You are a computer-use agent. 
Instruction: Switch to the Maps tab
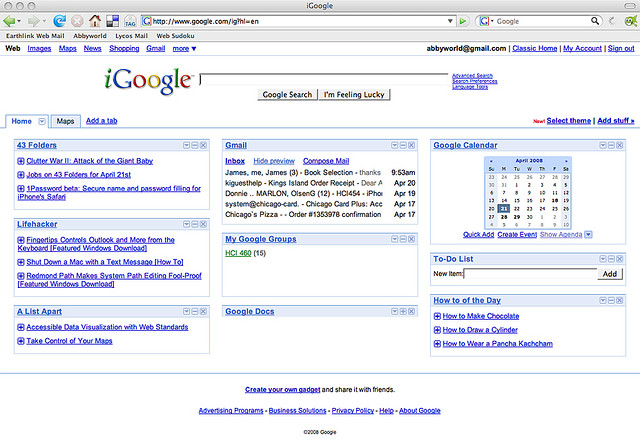click(64, 121)
